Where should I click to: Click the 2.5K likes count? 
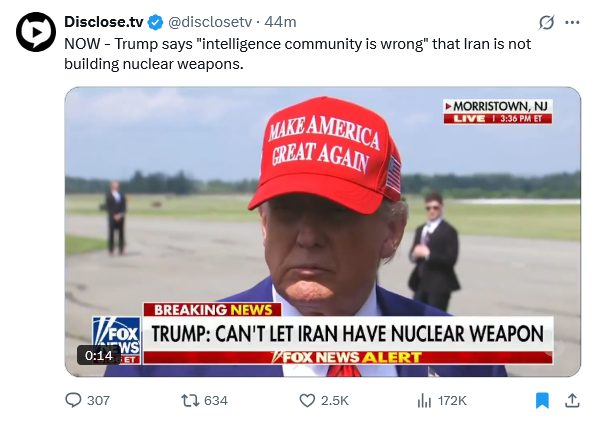335,400
